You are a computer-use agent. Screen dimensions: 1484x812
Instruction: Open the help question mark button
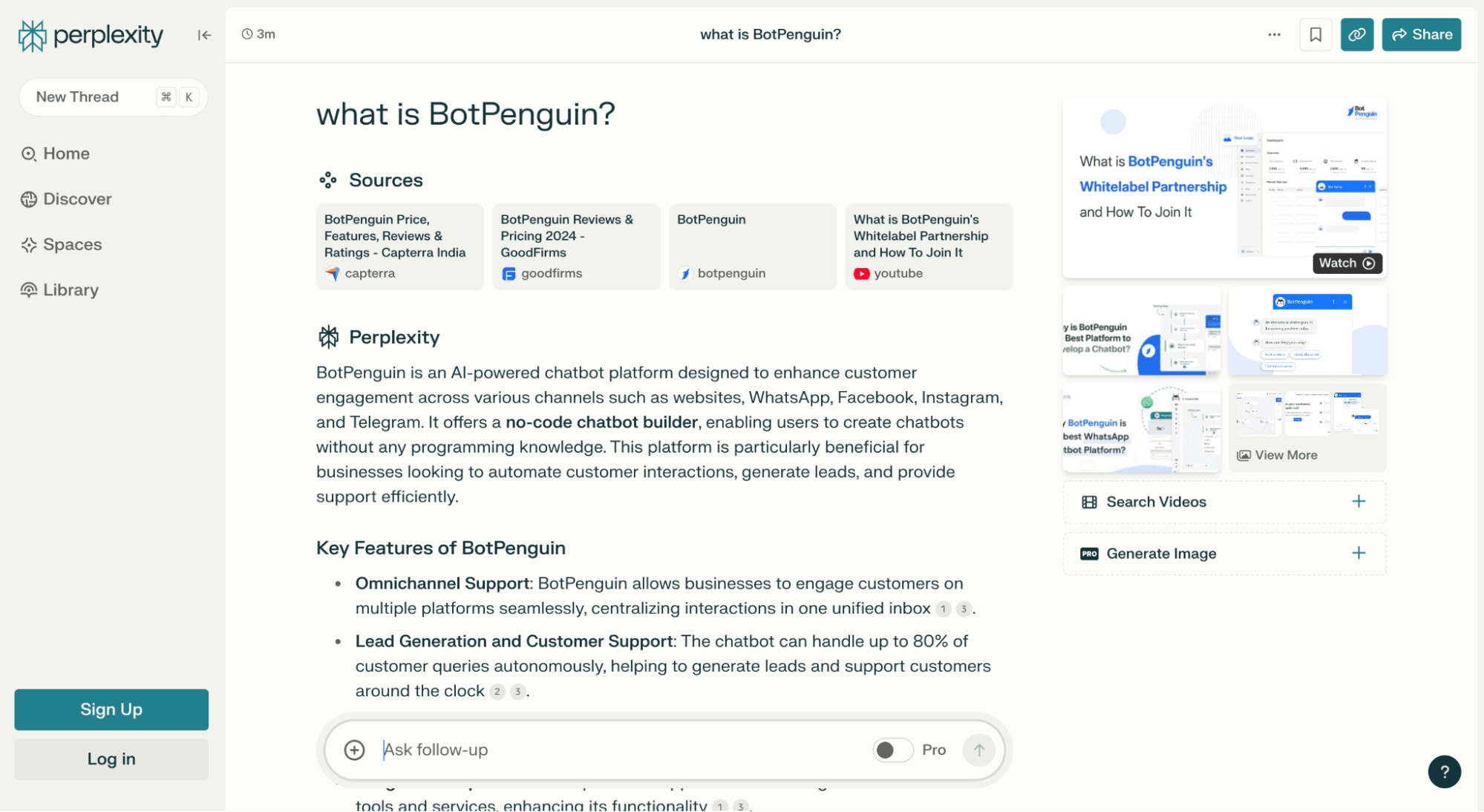[x=1444, y=771]
